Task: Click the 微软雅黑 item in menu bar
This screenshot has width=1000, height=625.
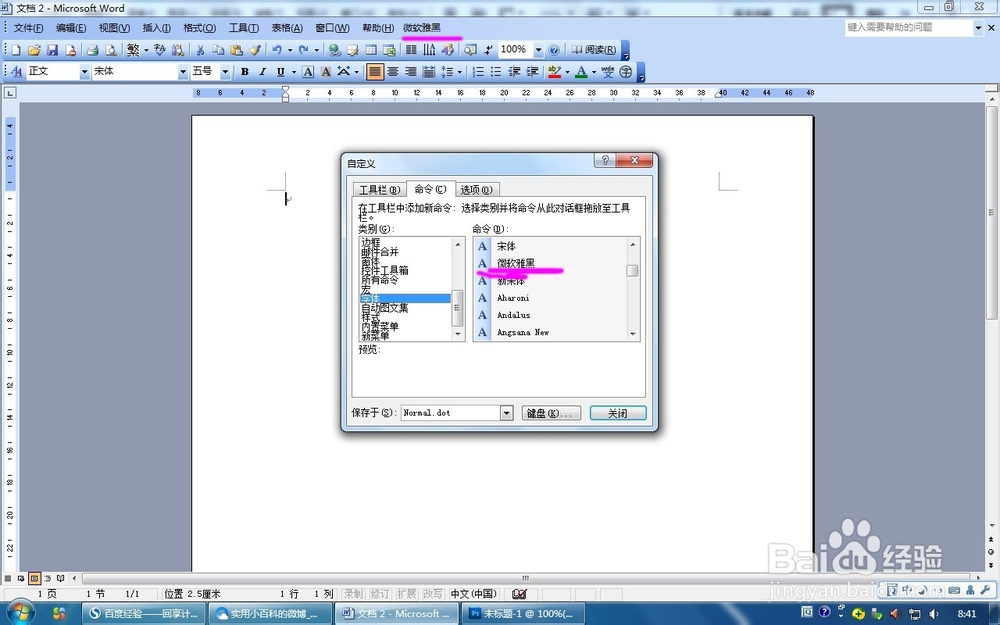Action: pyautogui.click(x=422, y=28)
